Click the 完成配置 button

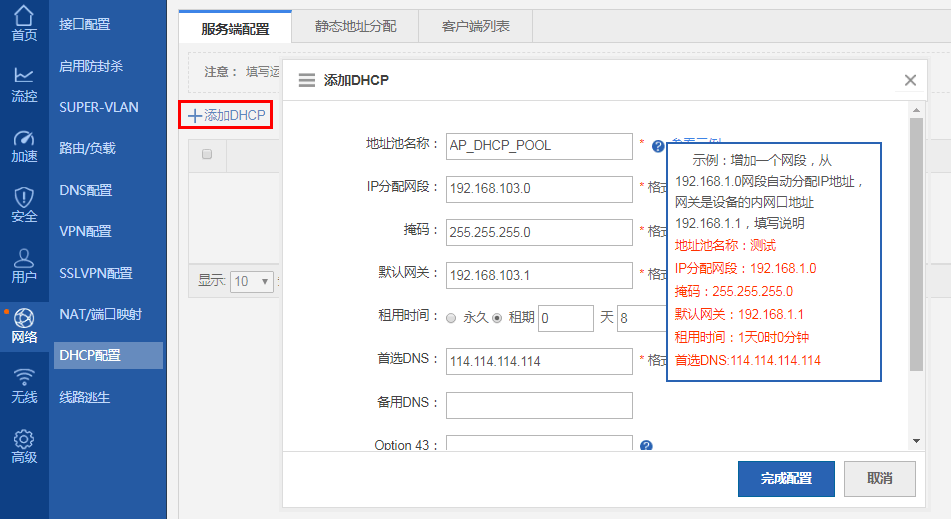(785, 479)
